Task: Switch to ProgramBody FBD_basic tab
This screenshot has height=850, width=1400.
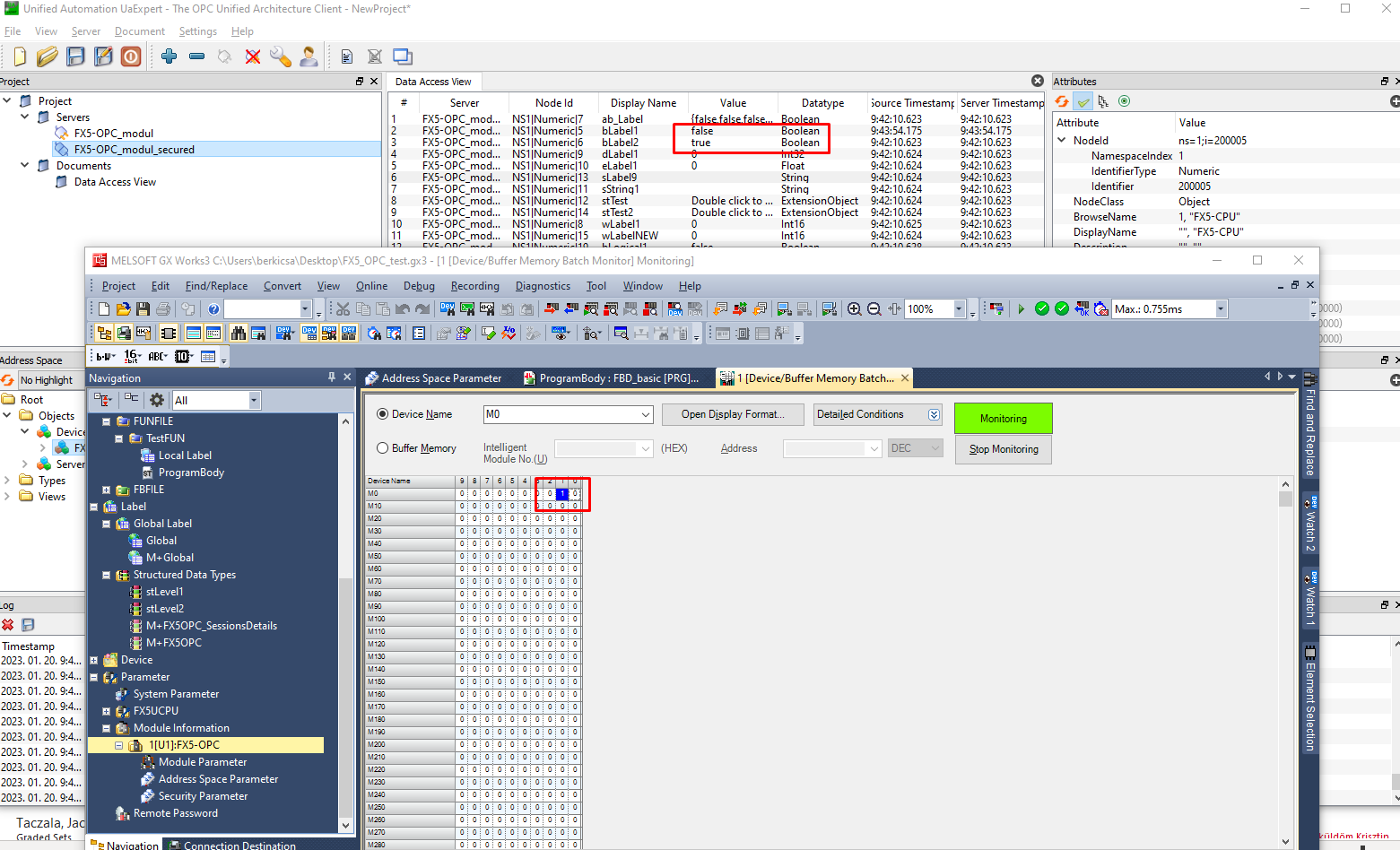Action: (x=612, y=378)
